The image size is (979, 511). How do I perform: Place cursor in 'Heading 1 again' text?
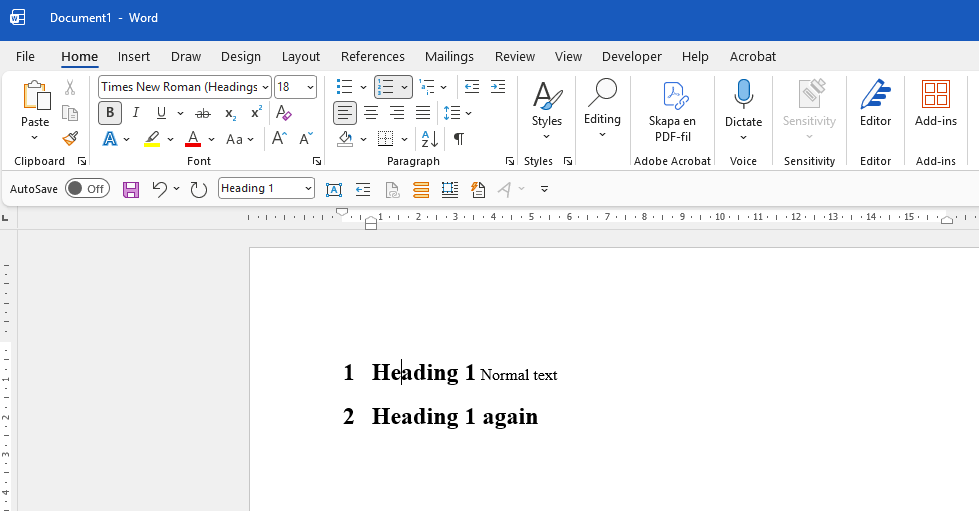pyautogui.click(x=455, y=416)
